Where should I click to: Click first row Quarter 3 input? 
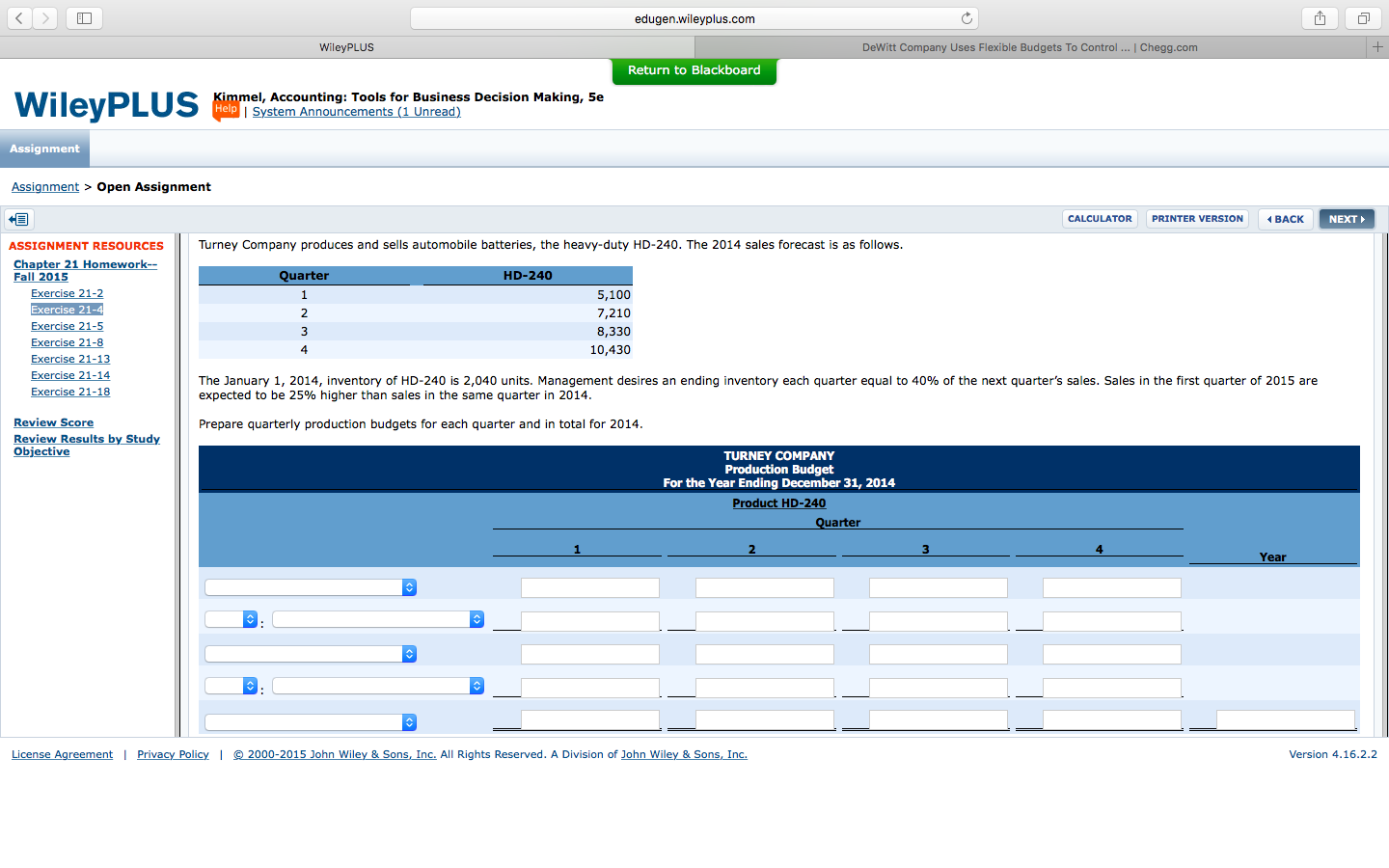(939, 588)
